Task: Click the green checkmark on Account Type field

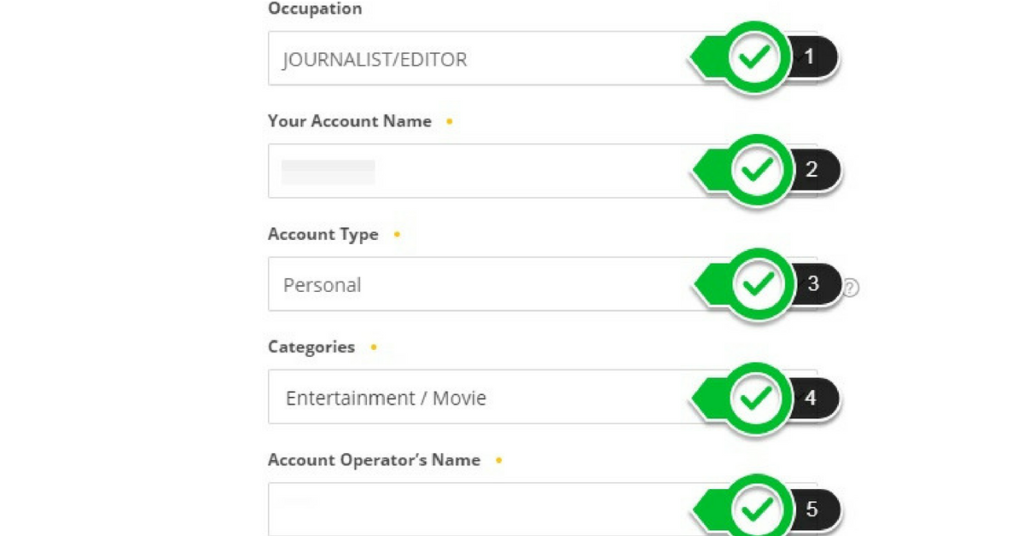Action: coord(758,284)
